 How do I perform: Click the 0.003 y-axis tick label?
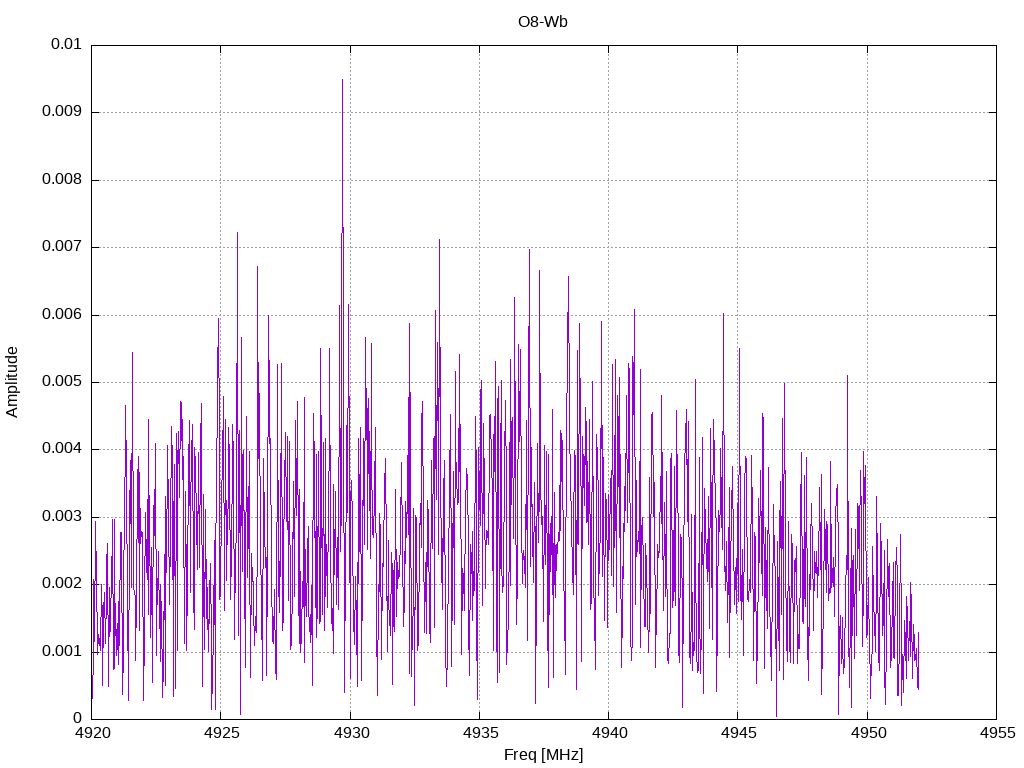[x=62, y=517]
